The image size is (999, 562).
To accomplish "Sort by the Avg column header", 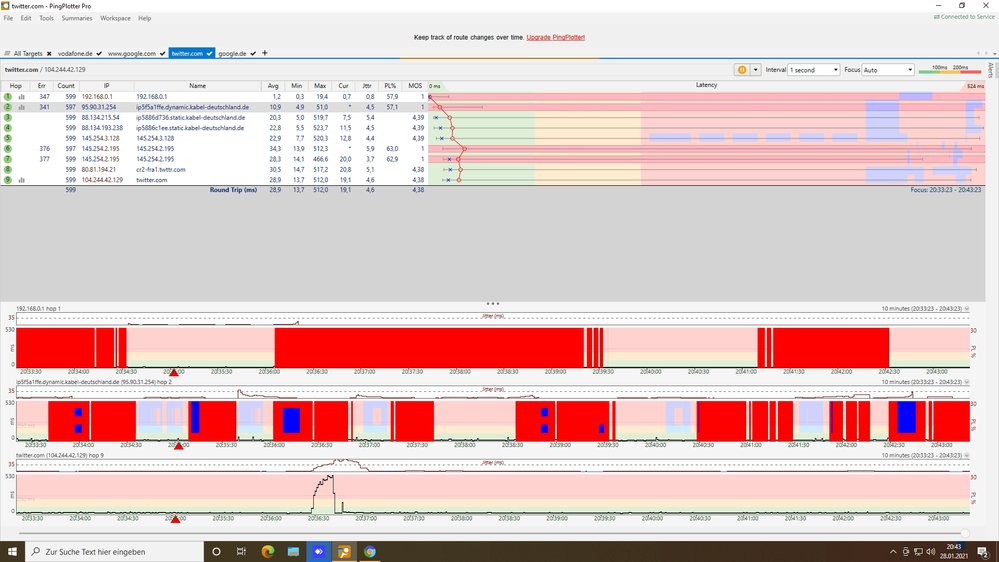I will 273,86.
